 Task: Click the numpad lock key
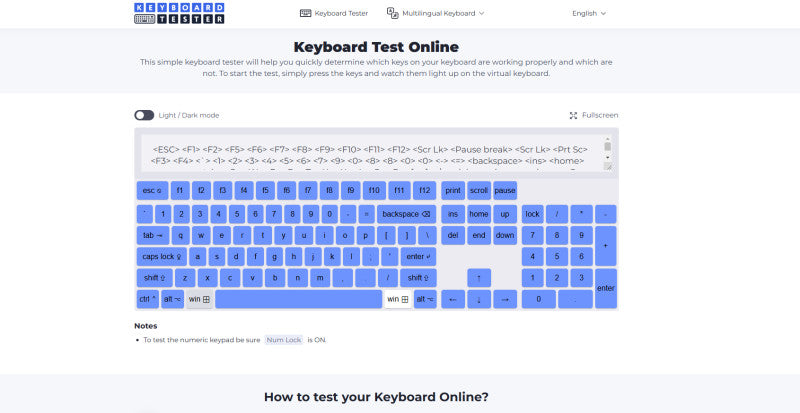532,214
